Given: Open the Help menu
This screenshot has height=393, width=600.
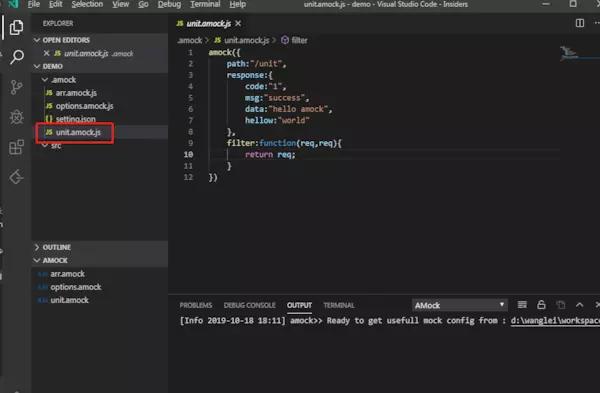Looking at the screenshot, I should [x=238, y=4].
